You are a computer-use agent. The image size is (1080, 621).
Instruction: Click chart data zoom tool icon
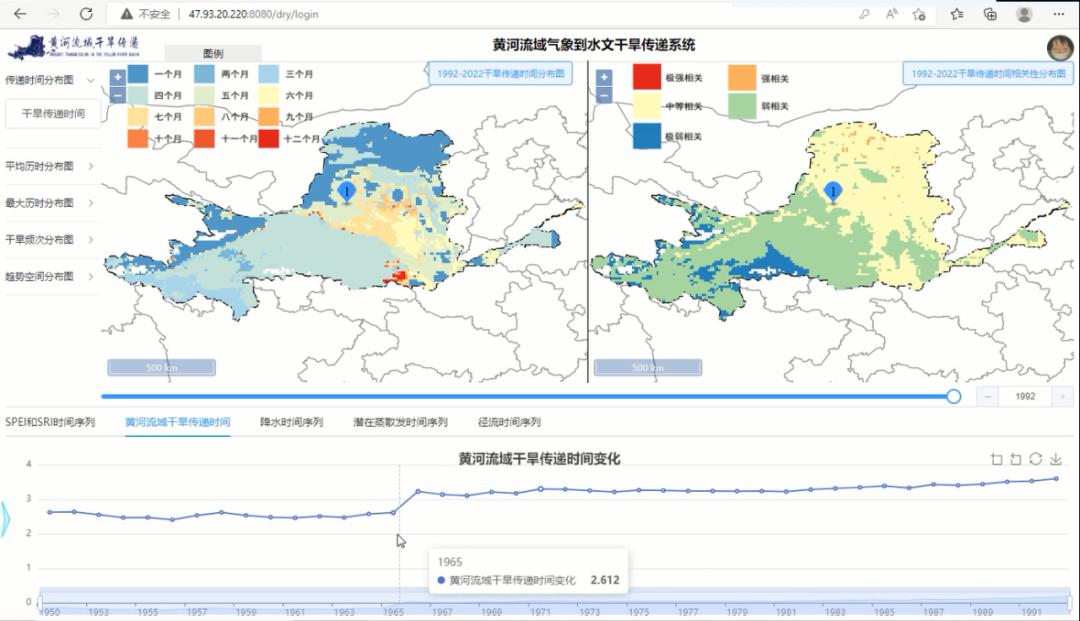click(x=997, y=459)
